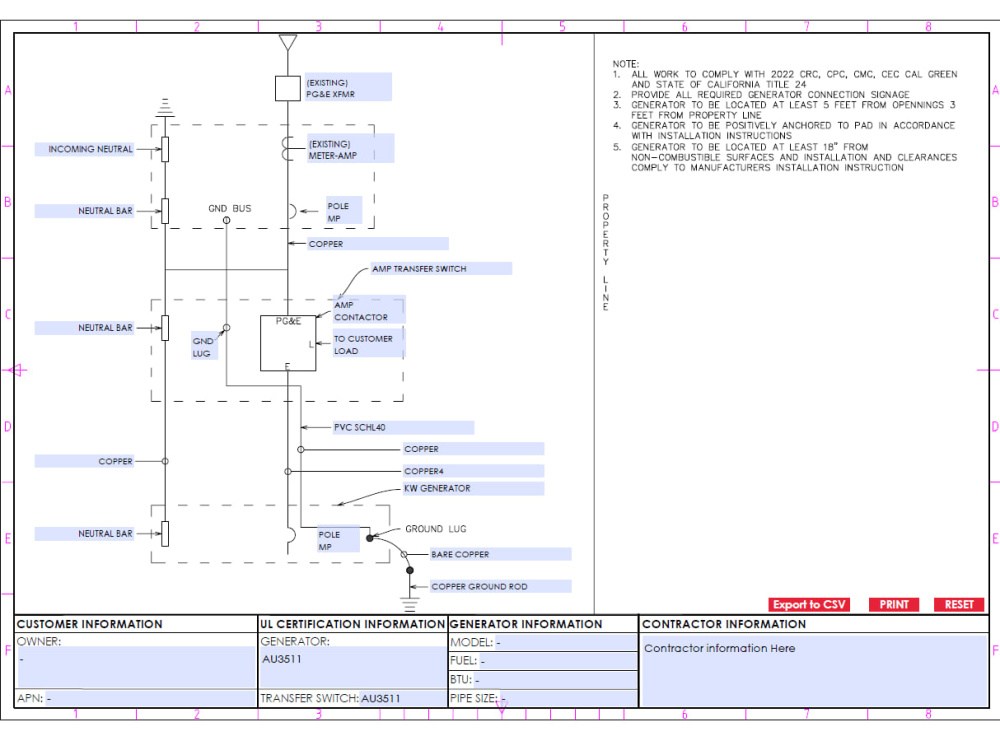
Task: Click the COPPER field left of the neutral line
Action: [x=84, y=461]
